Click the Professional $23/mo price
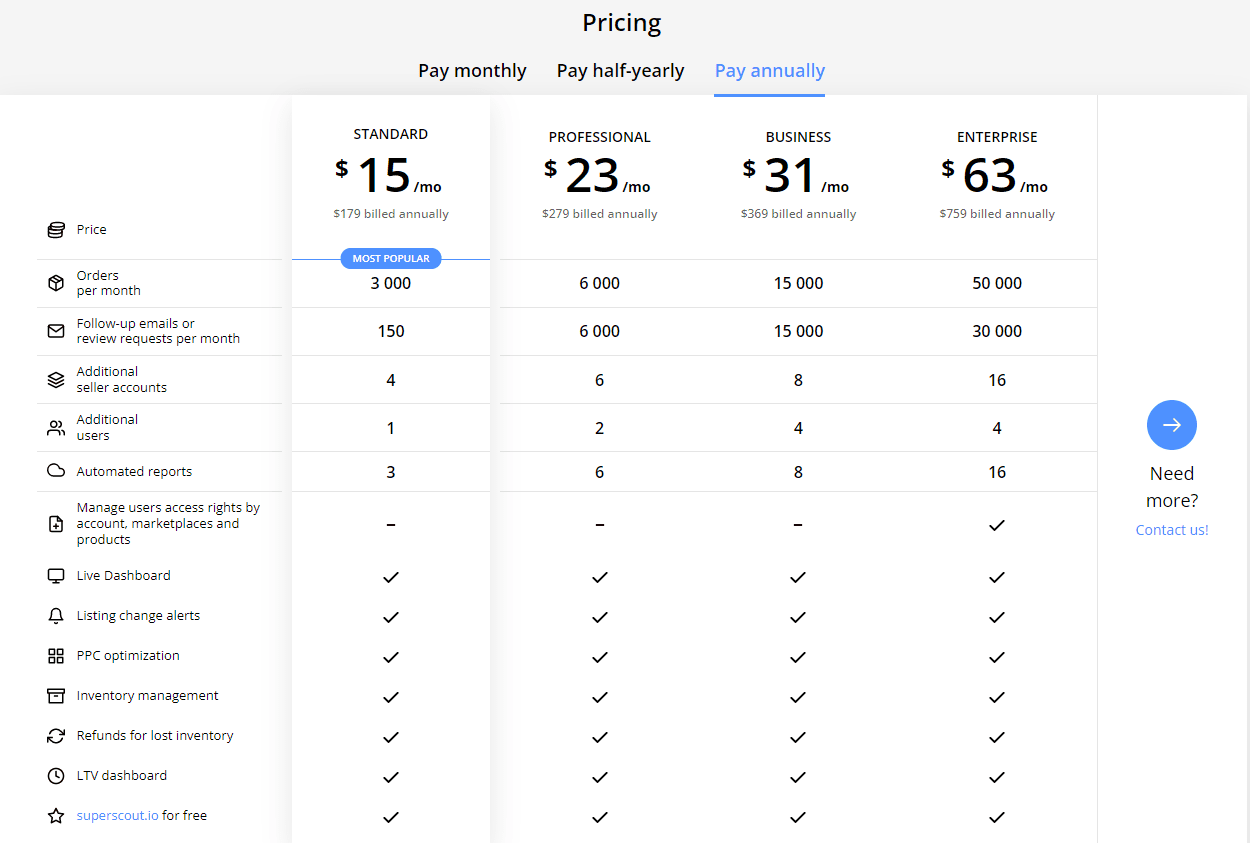The width and height of the screenshot is (1250, 843). coord(598,177)
